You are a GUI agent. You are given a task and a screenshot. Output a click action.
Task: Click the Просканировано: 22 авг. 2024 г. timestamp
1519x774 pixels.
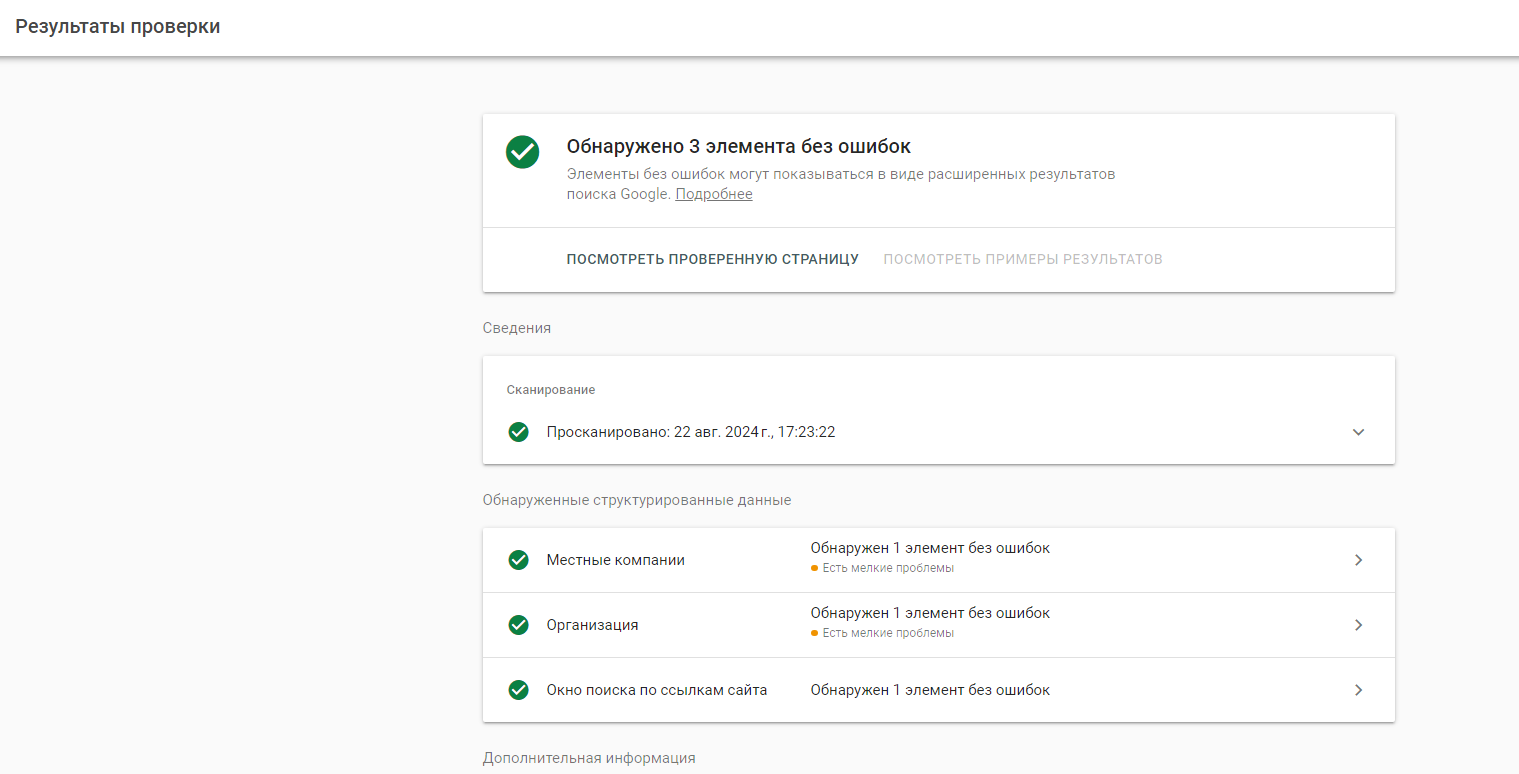tap(691, 432)
